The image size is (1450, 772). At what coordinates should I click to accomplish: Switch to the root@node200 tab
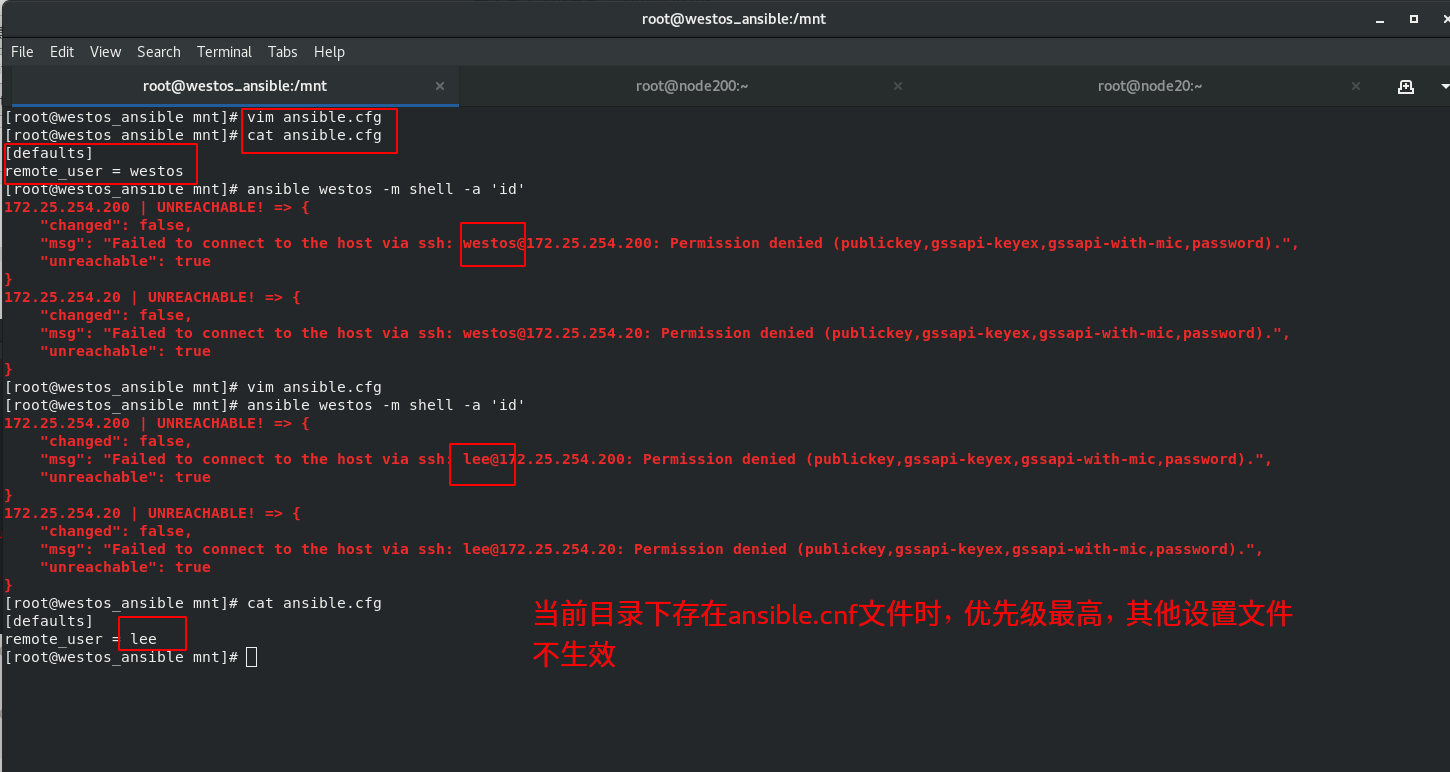692,86
